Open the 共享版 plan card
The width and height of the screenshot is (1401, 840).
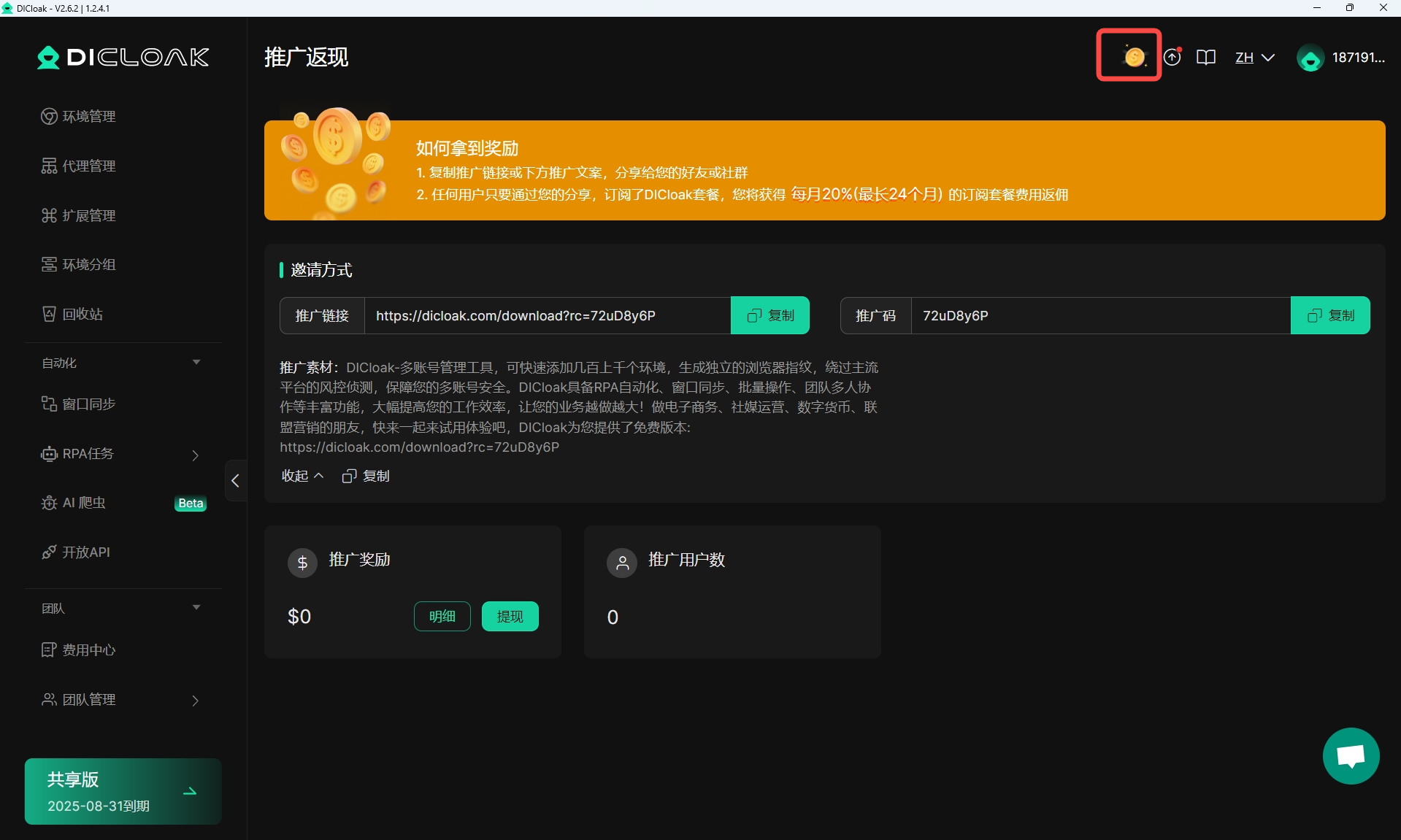coord(123,792)
